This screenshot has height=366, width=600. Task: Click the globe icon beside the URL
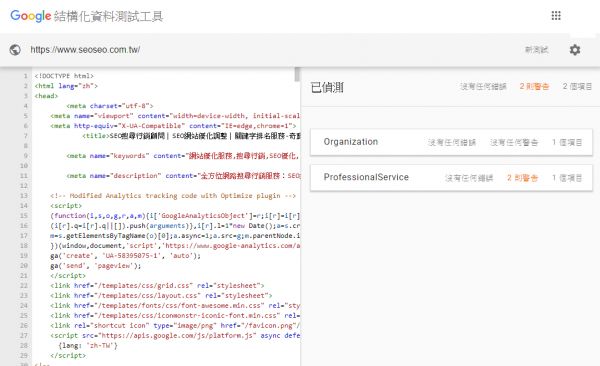coord(15,50)
